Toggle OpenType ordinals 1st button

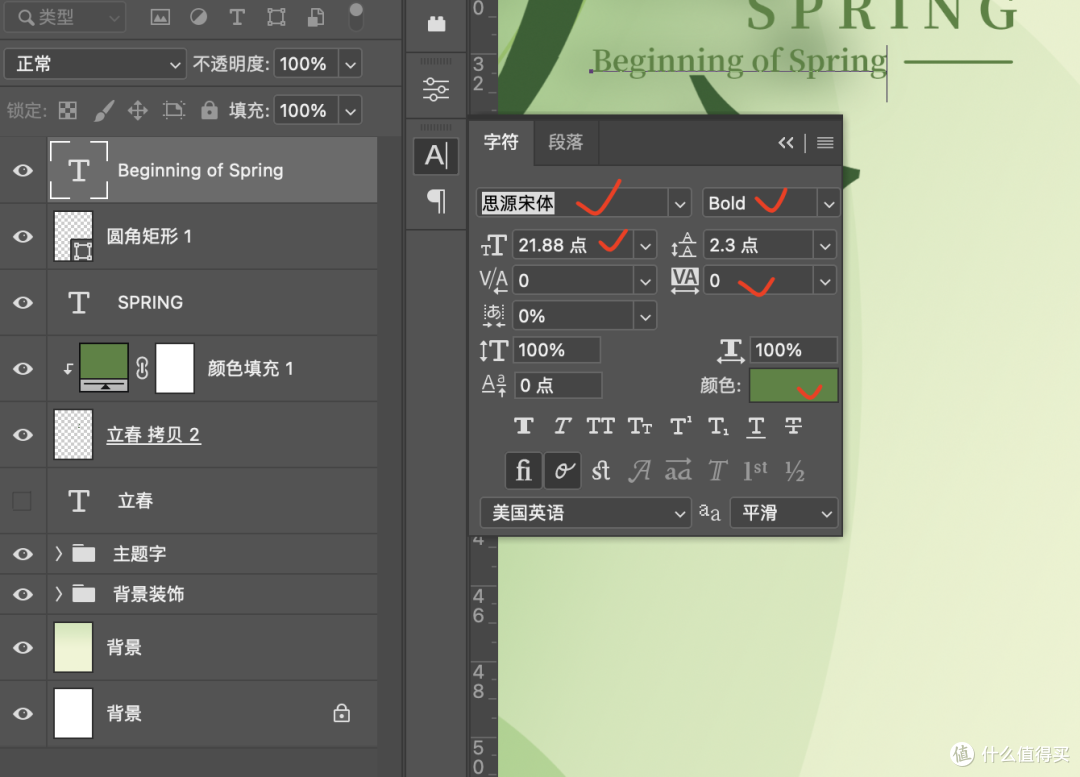(x=756, y=471)
